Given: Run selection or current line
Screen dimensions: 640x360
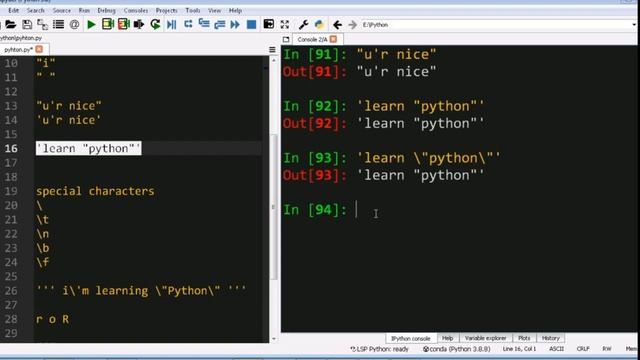Looking at the screenshot, I should [x=139, y=24].
